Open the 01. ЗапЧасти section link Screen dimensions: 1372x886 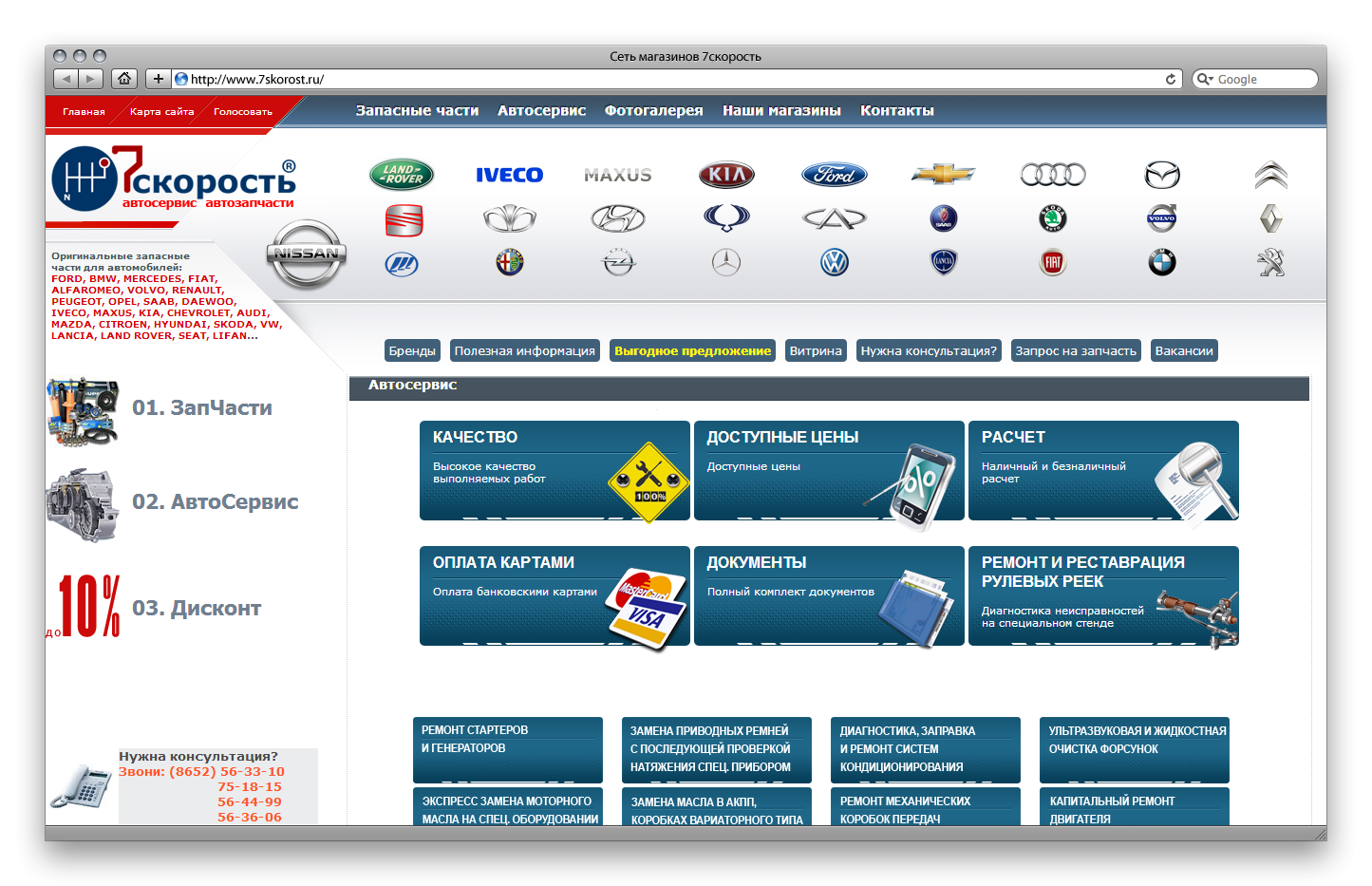coord(202,407)
